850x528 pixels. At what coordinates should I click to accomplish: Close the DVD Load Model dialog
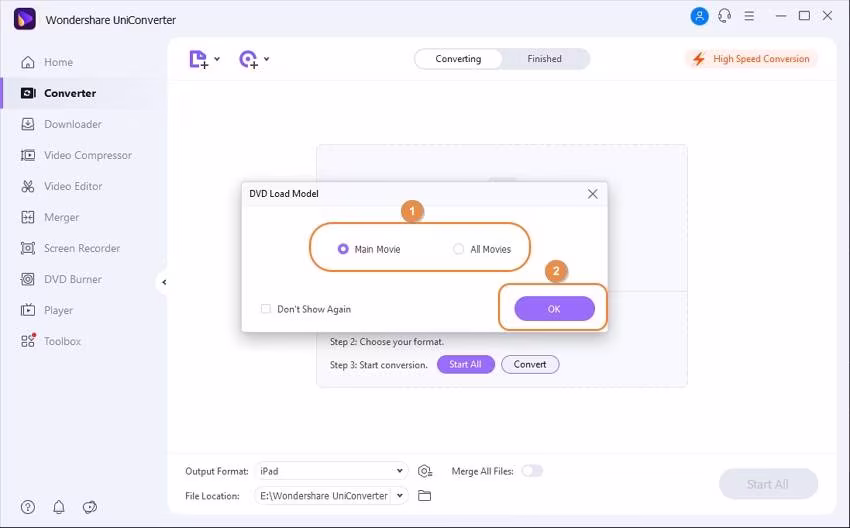pos(593,194)
